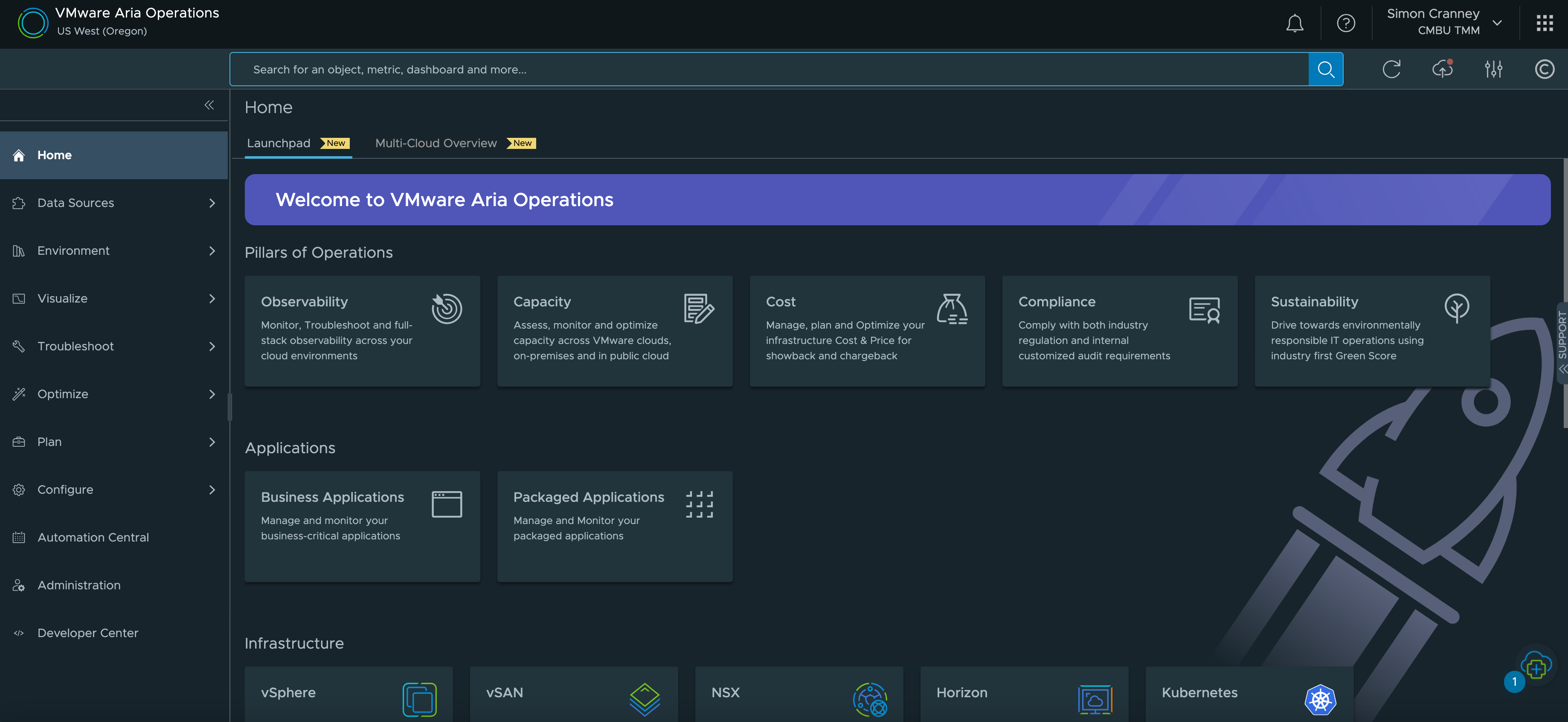The image size is (1568, 722).
Task: Expand the Visualize menu chevron
Action: (212, 298)
